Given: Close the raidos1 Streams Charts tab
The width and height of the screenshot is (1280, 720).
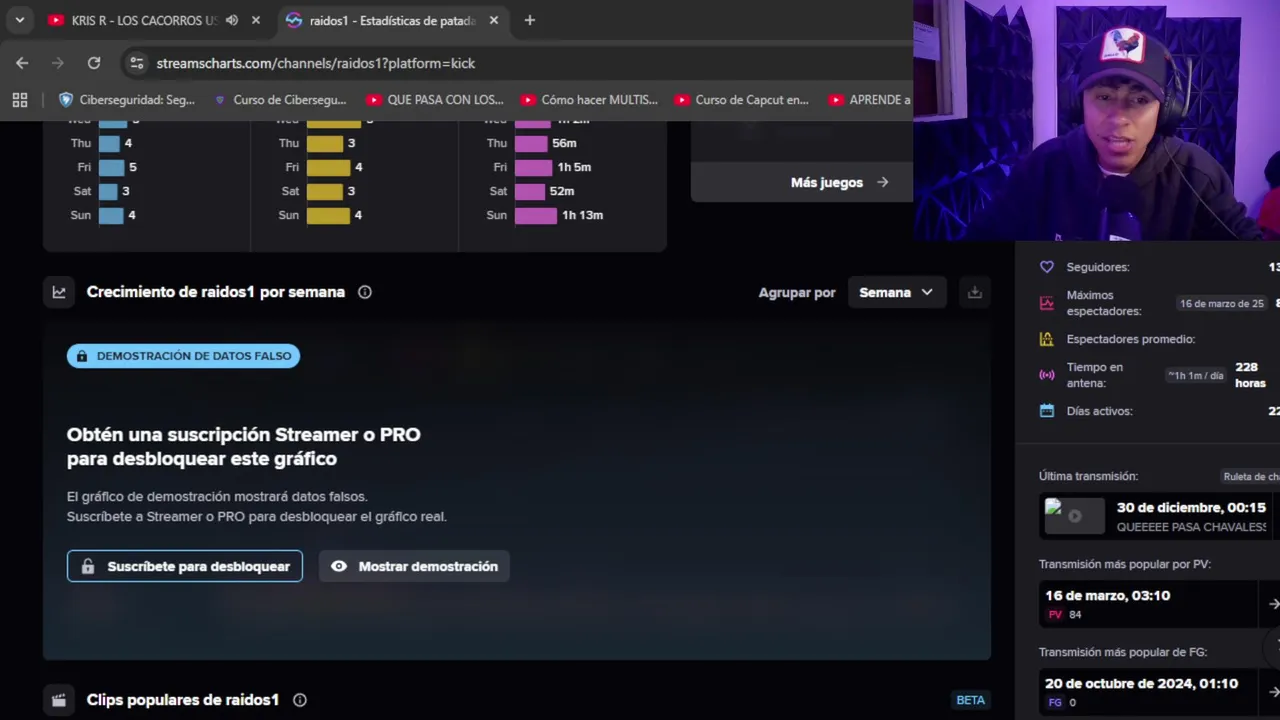Looking at the screenshot, I should coord(493,20).
